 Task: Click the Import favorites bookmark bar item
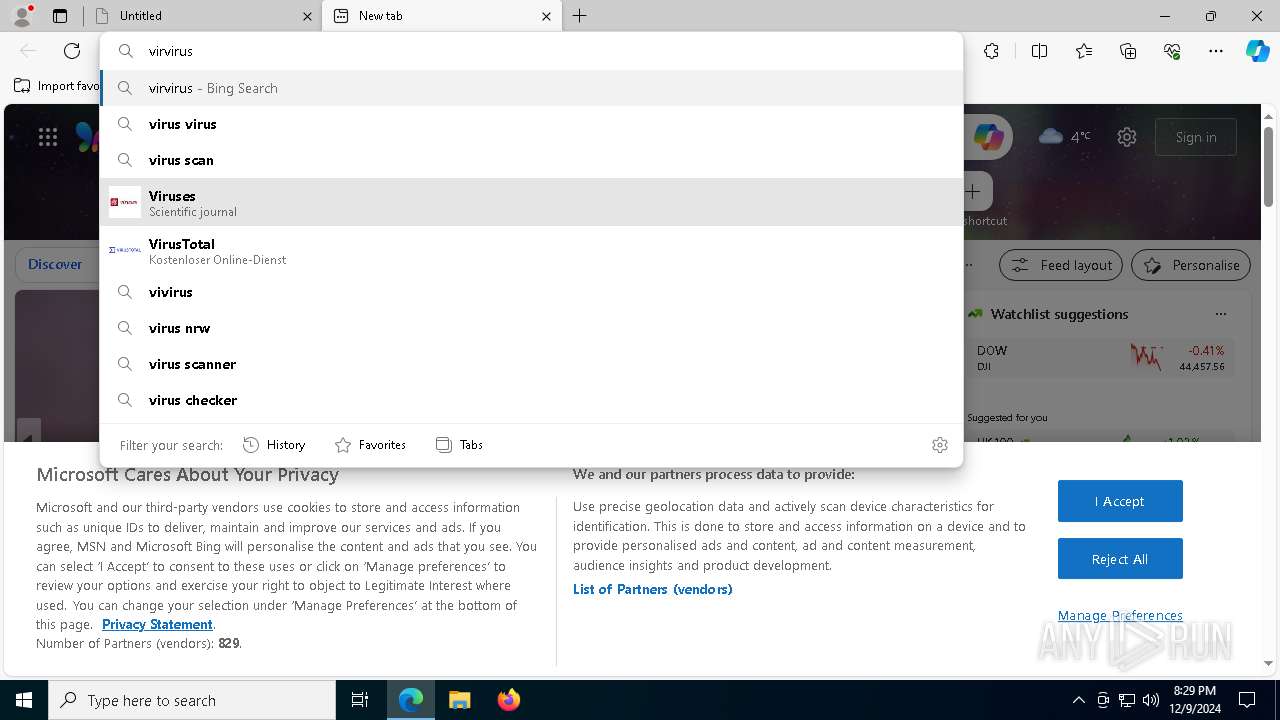click(x=56, y=86)
